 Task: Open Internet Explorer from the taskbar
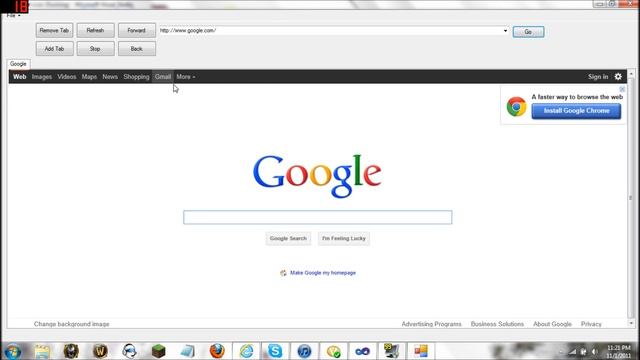tap(247, 351)
